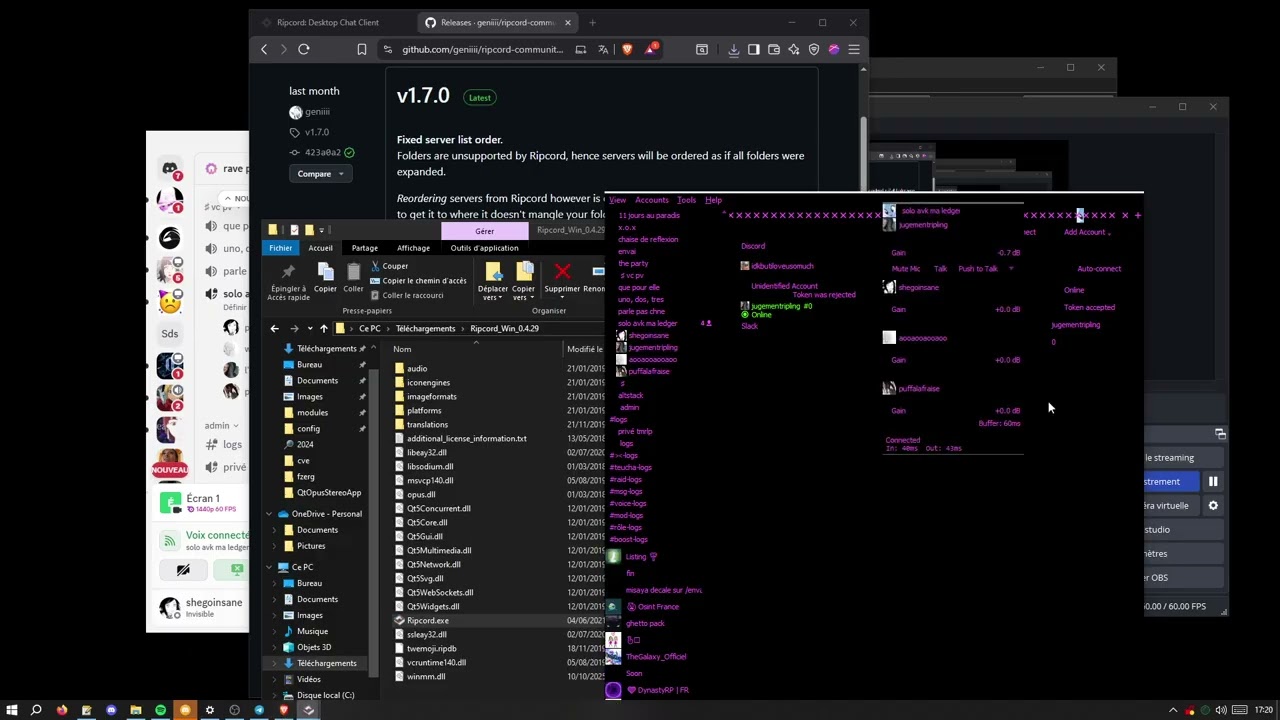Open taskbar search icon

pos(36,710)
